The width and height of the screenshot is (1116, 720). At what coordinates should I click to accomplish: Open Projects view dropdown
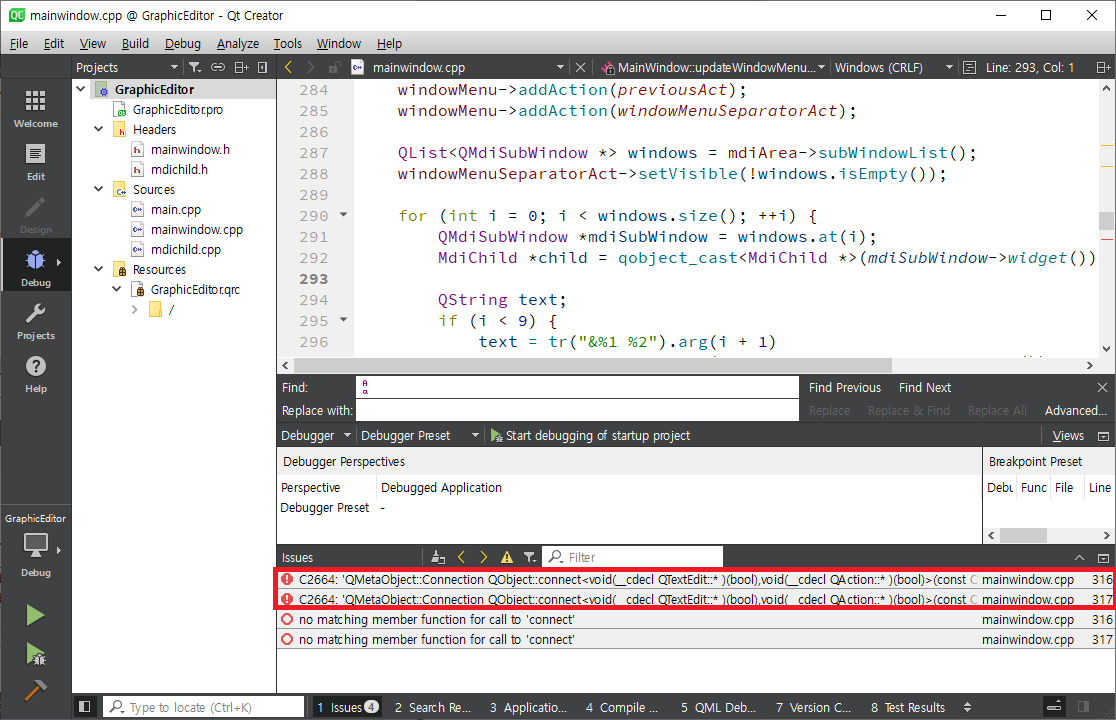click(127, 67)
